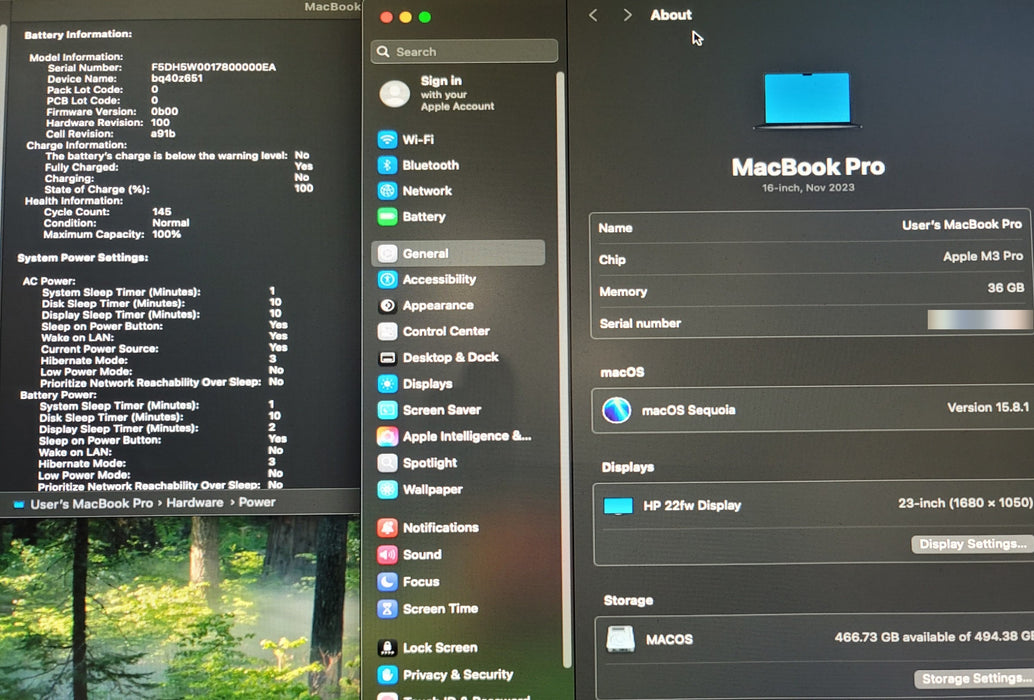Open Appearance settings icon

[387, 305]
